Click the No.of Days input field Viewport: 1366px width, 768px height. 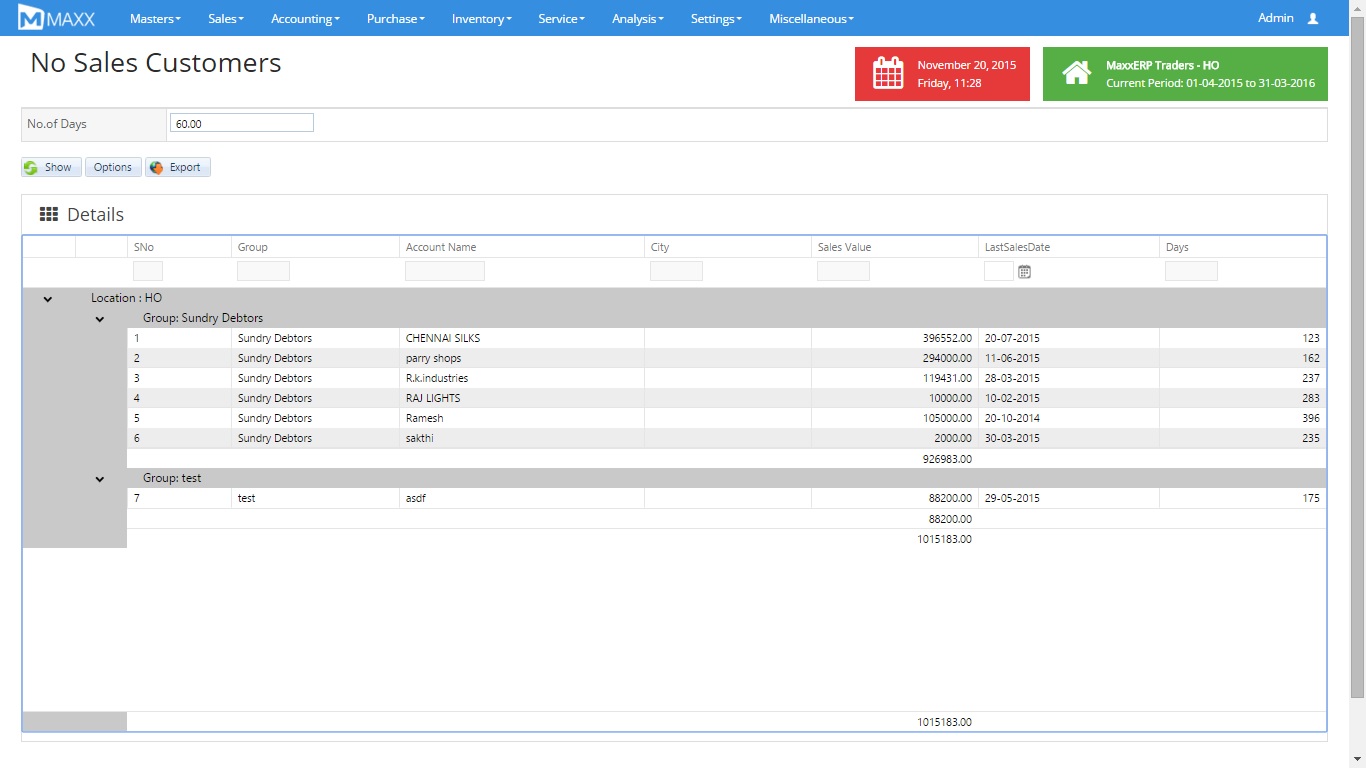(x=241, y=123)
